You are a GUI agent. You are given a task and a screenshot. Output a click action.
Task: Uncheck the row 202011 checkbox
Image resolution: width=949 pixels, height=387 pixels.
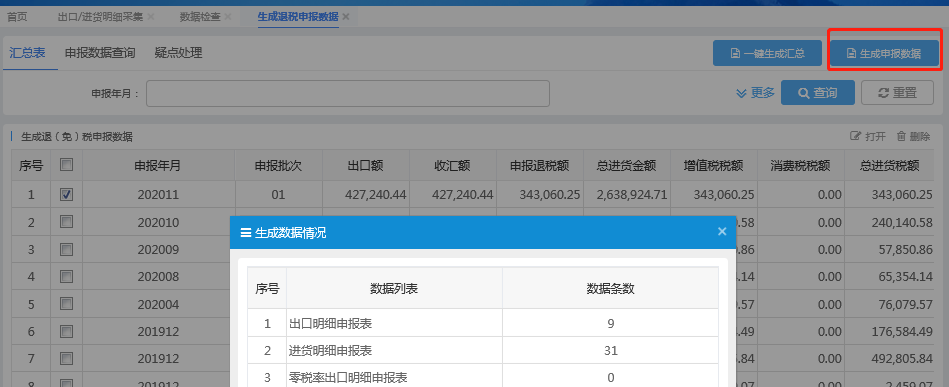coord(67,194)
